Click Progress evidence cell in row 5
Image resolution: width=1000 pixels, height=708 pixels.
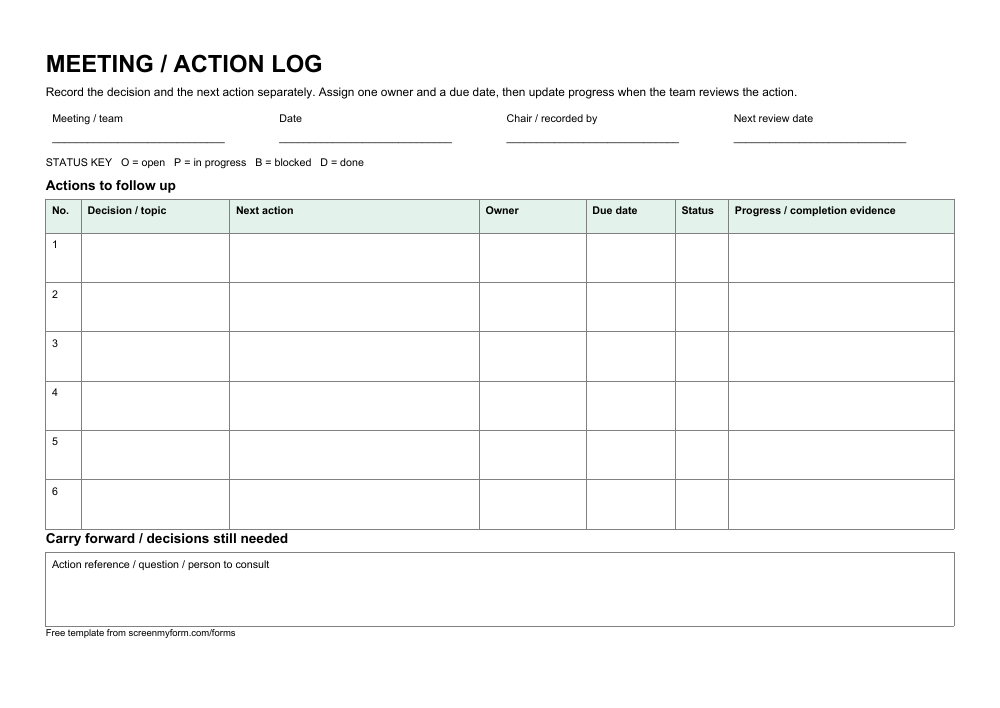point(842,455)
